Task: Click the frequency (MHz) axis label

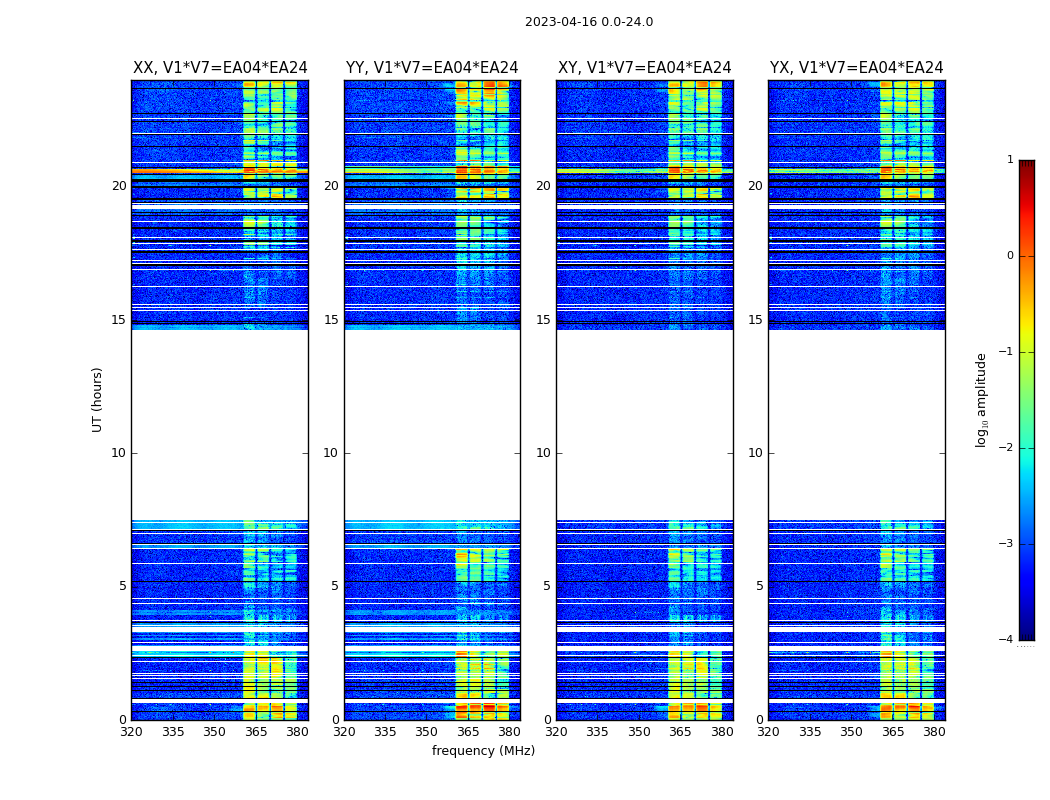Action: pos(483,750)
